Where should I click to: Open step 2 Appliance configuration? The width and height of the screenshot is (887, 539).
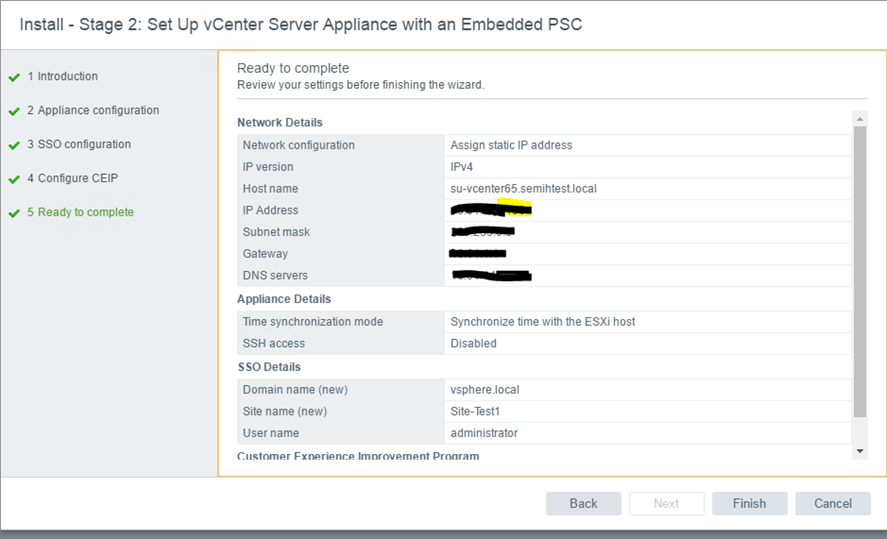(93, 110)
